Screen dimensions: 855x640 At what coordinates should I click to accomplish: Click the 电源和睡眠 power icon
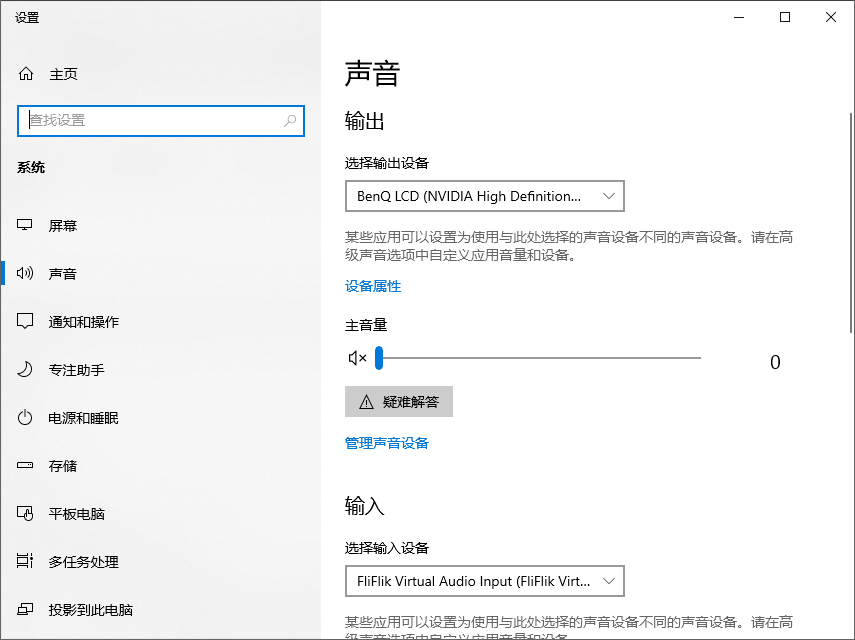pyautogui.click(x=25, y=417)
